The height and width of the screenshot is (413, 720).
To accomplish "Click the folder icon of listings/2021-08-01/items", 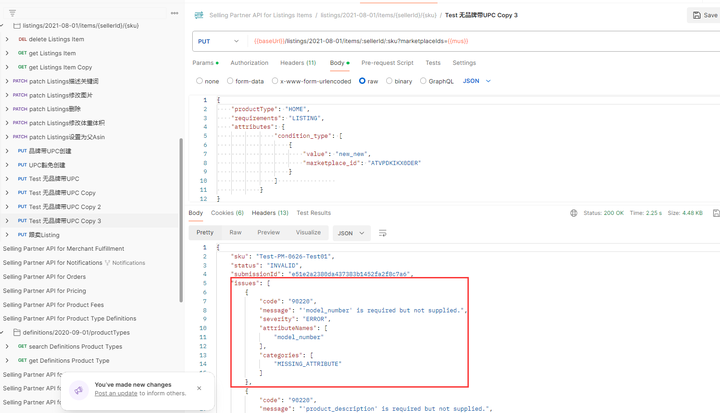I will (17, 26).
